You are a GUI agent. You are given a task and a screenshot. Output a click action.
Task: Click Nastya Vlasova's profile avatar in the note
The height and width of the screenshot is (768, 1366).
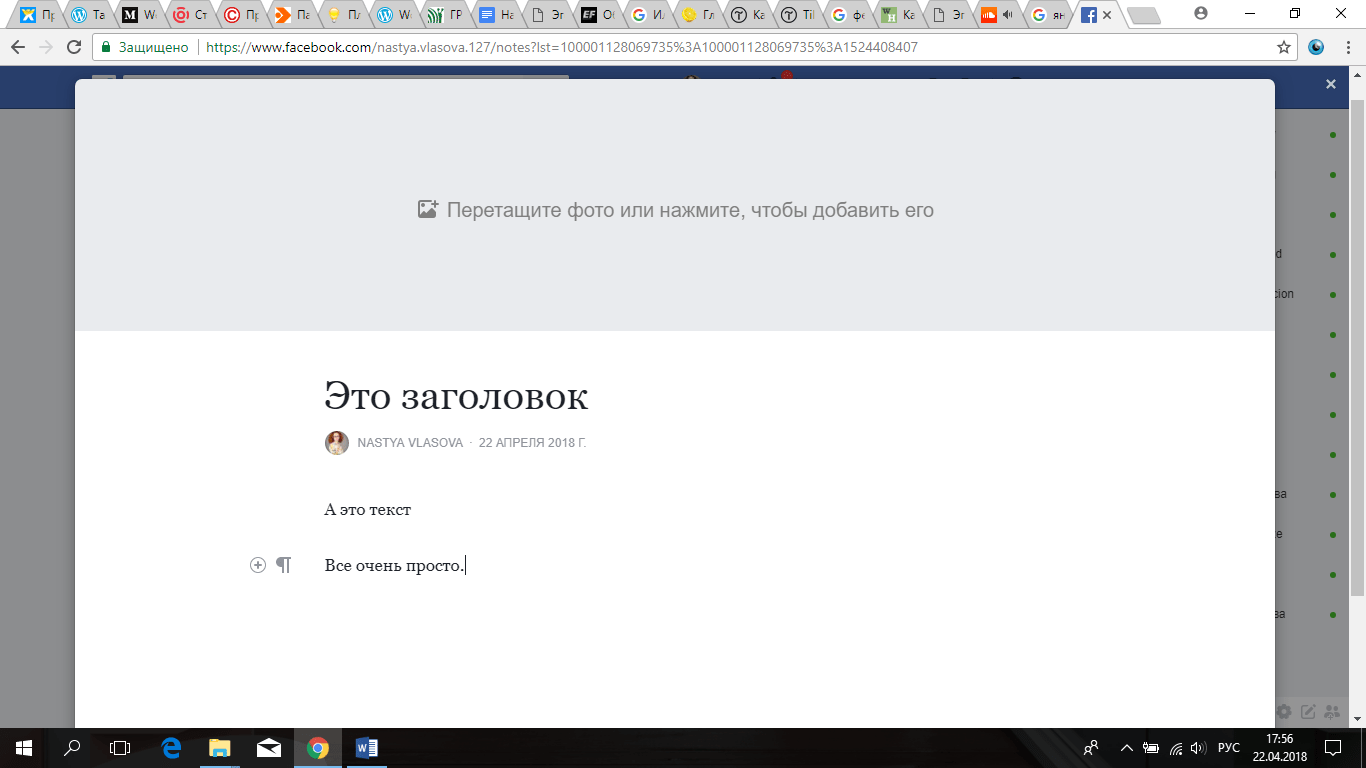point(337,443)
